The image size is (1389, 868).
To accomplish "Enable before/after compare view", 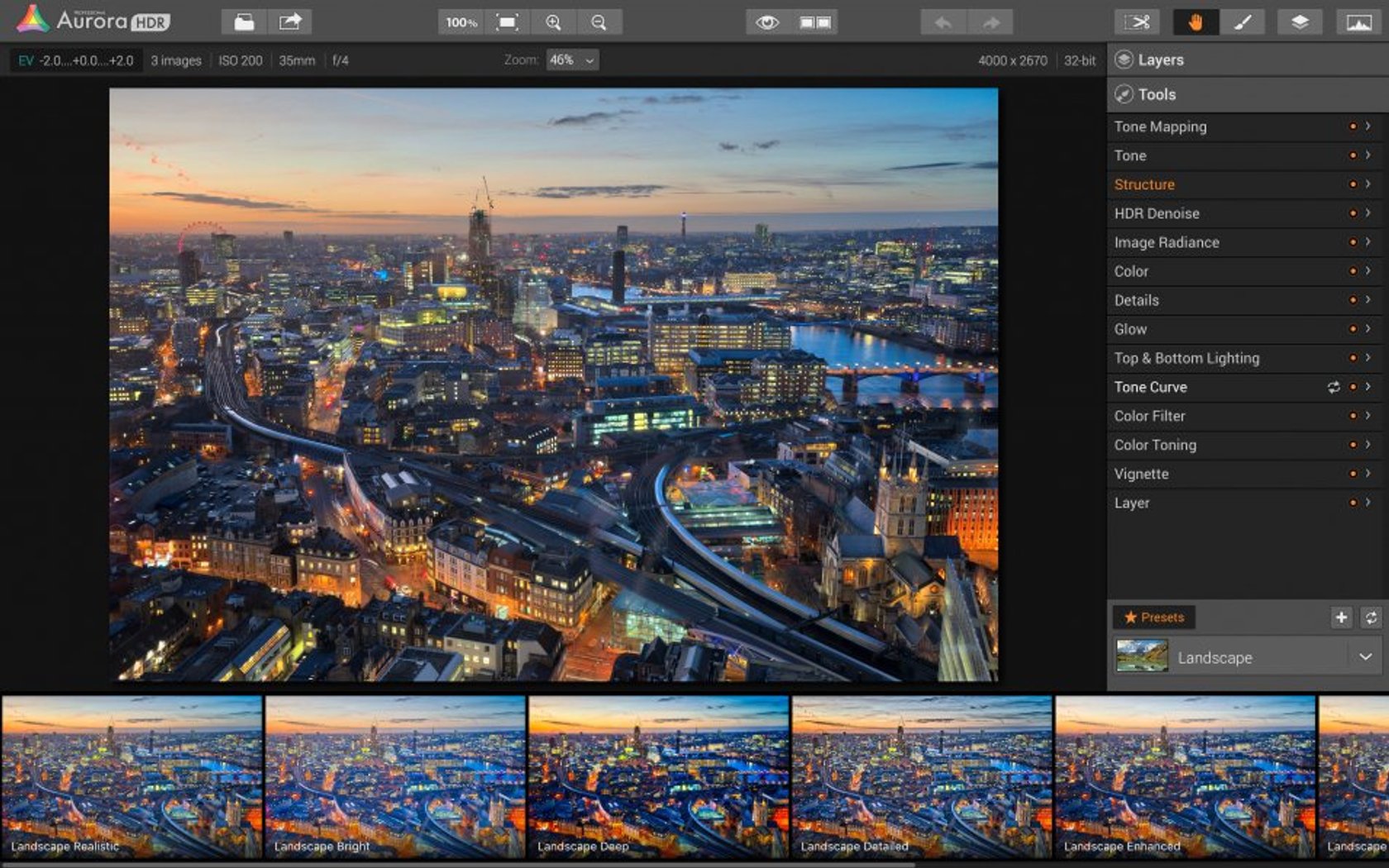I will 814,22.
